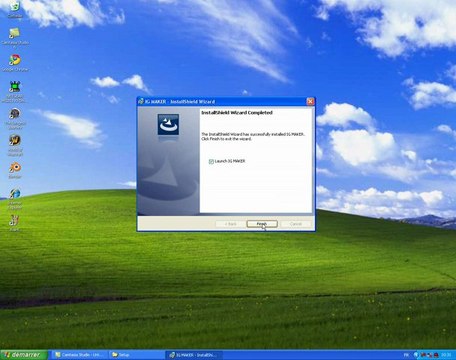The image size is (456, 360).
Task: Open the bottom desktop shortcut below Internet Explorer
Action: (14, 223)
